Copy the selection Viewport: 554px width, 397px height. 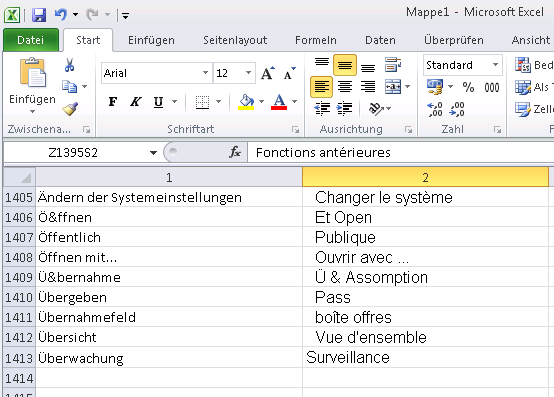[x=70, y=87]
